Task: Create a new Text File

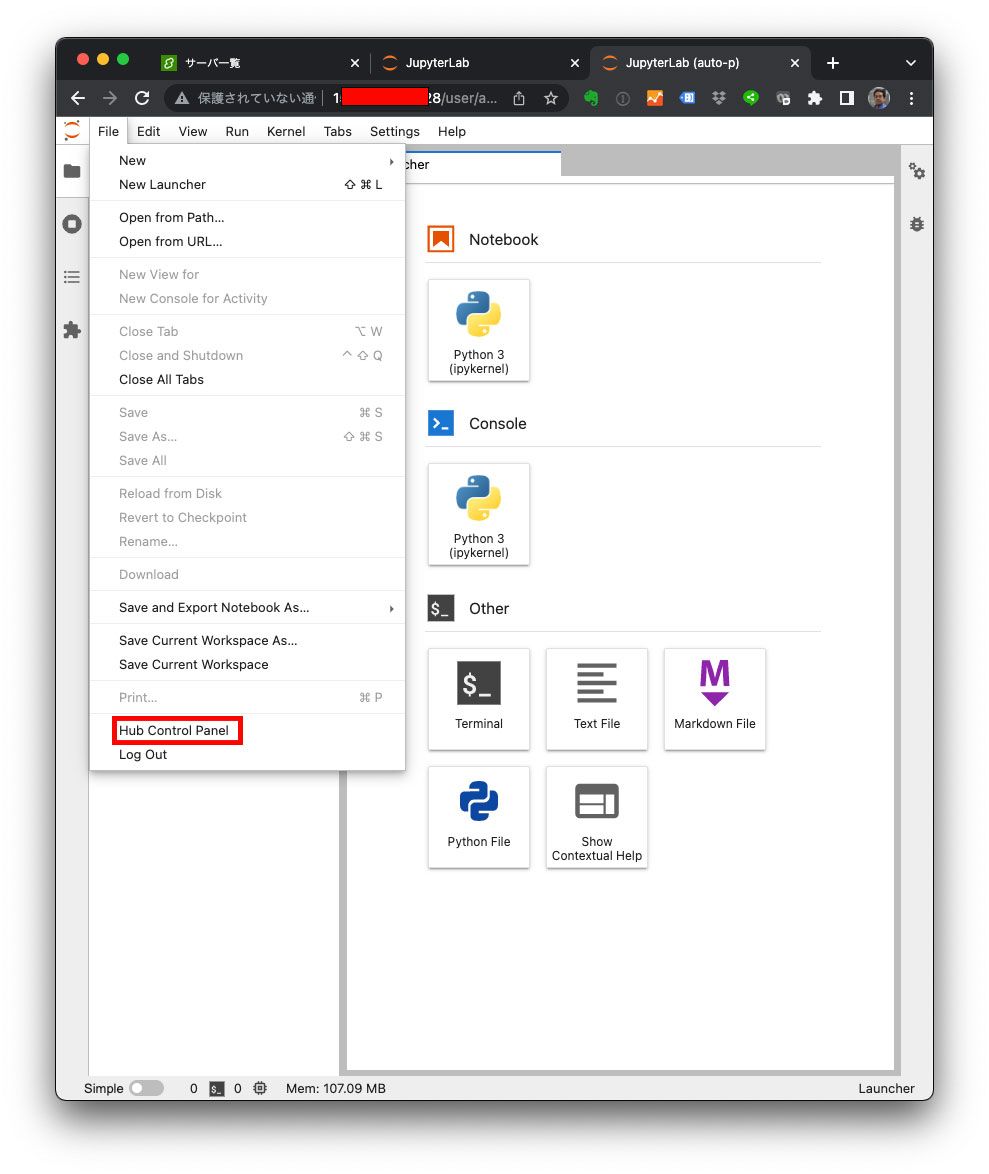Action: (x=597, y=699)
